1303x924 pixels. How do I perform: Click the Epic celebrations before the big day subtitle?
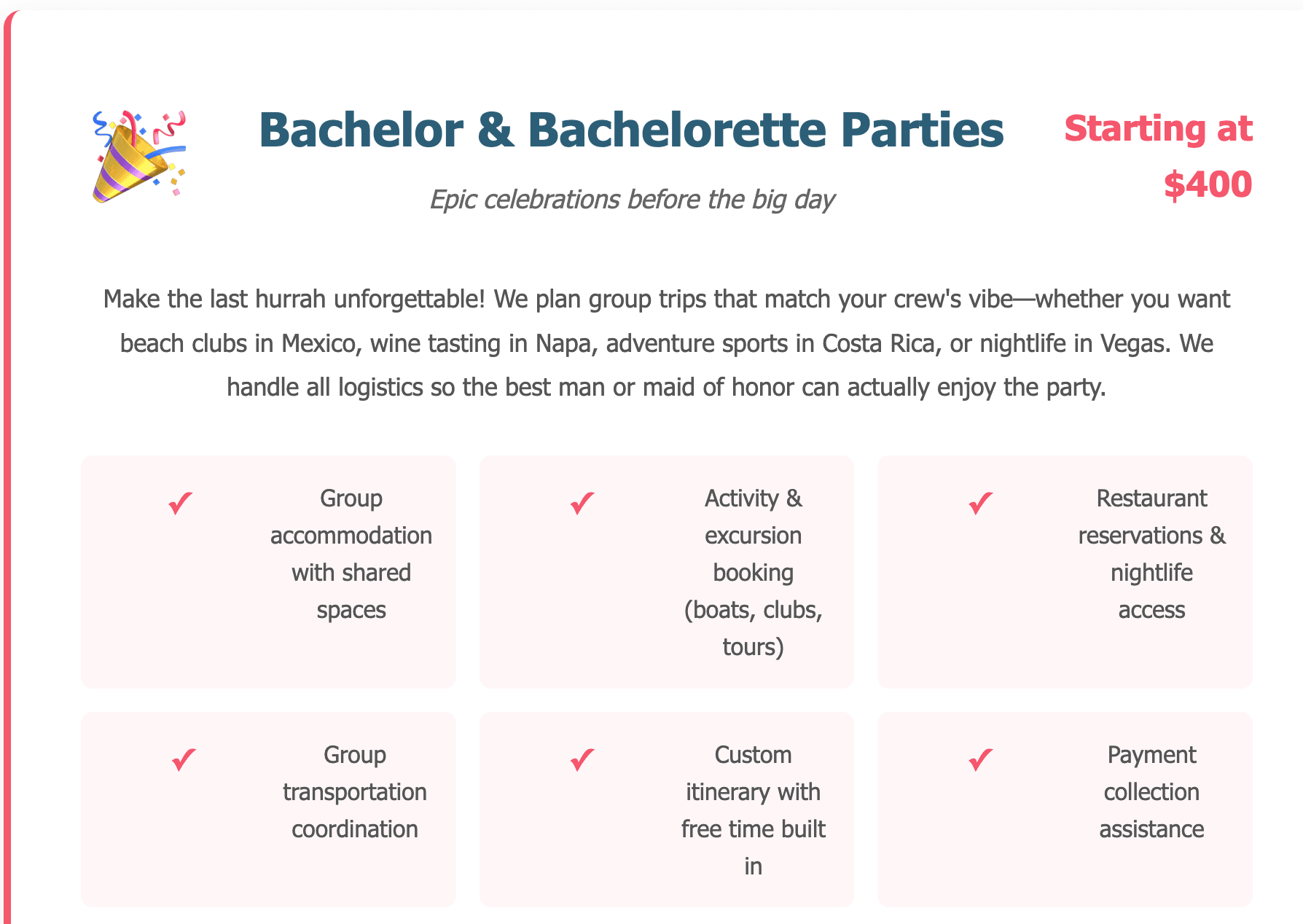pos(631,199)
